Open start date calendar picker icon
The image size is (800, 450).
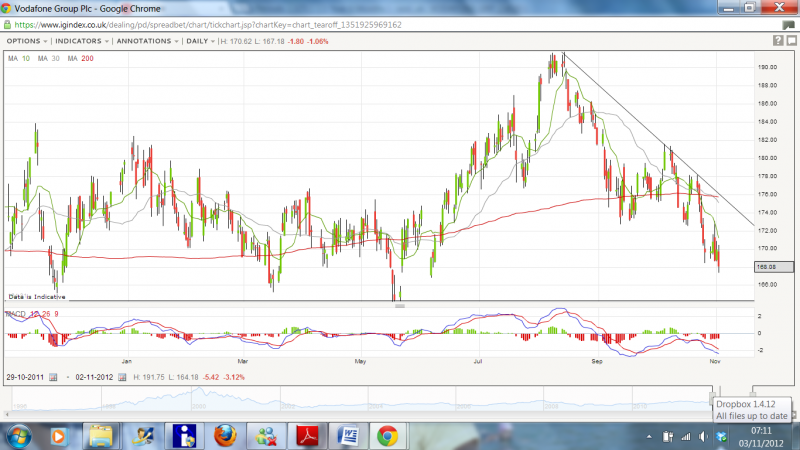[55, 377]
